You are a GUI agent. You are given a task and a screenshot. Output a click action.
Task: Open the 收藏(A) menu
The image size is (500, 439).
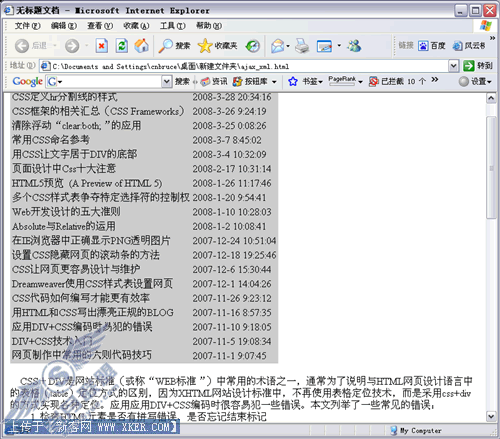[136, 26]
